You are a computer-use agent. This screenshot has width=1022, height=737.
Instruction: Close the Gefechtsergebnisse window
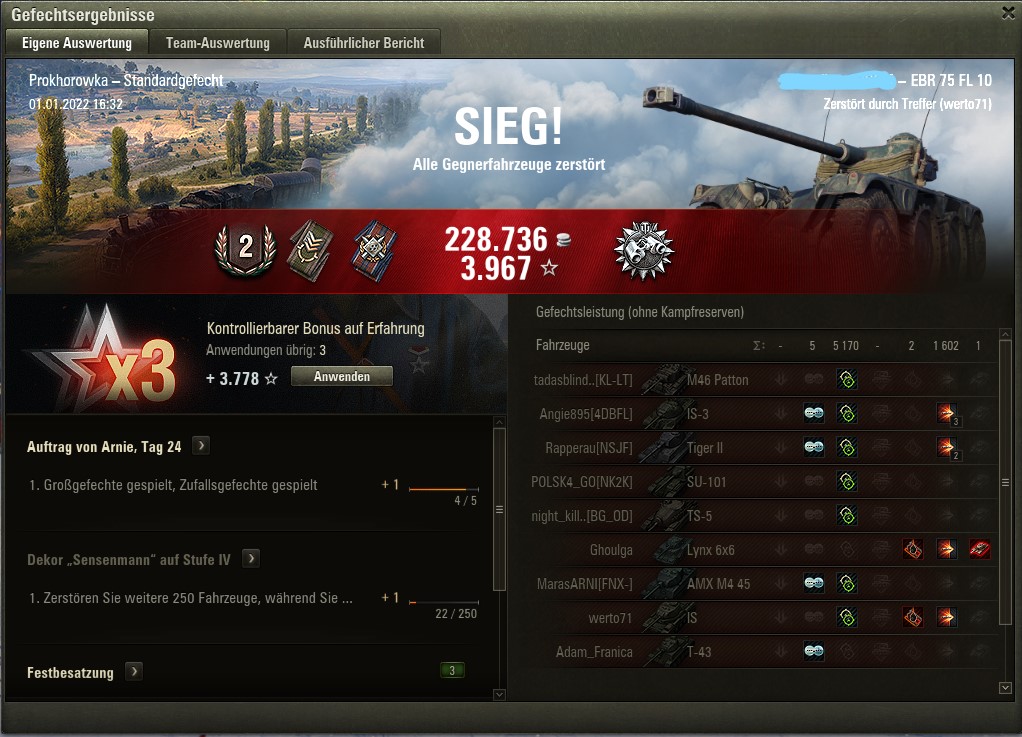pyautogui.click(x=1008, y=13)
